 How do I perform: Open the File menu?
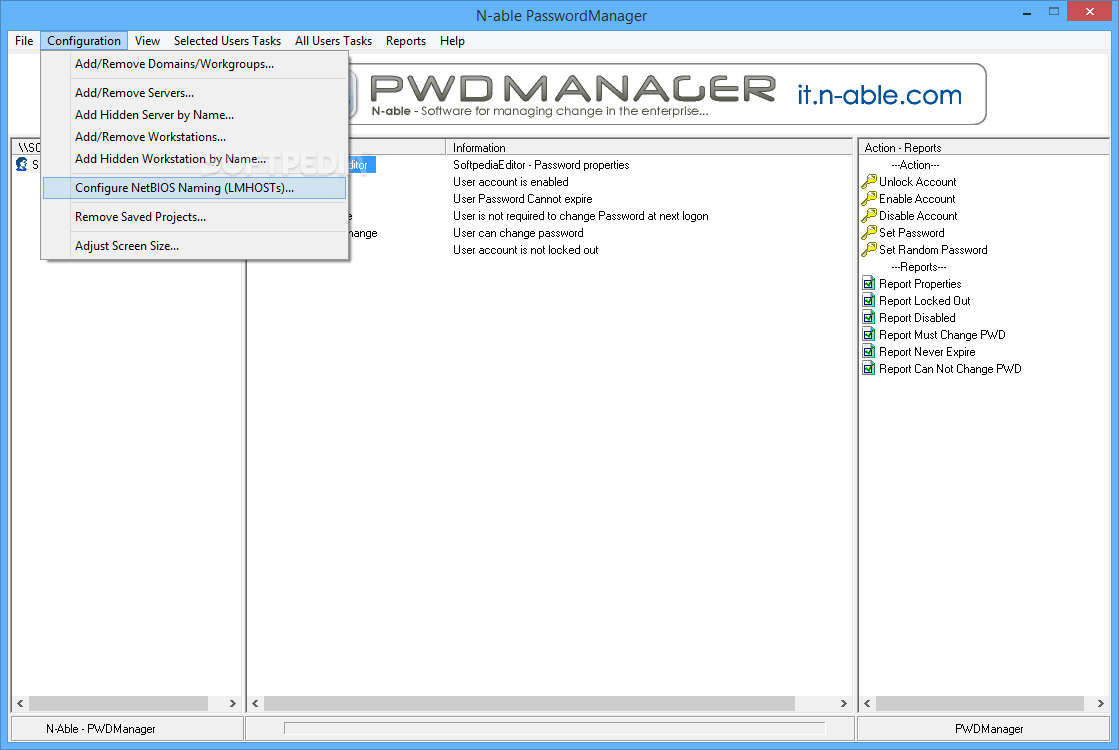(24, 41)
